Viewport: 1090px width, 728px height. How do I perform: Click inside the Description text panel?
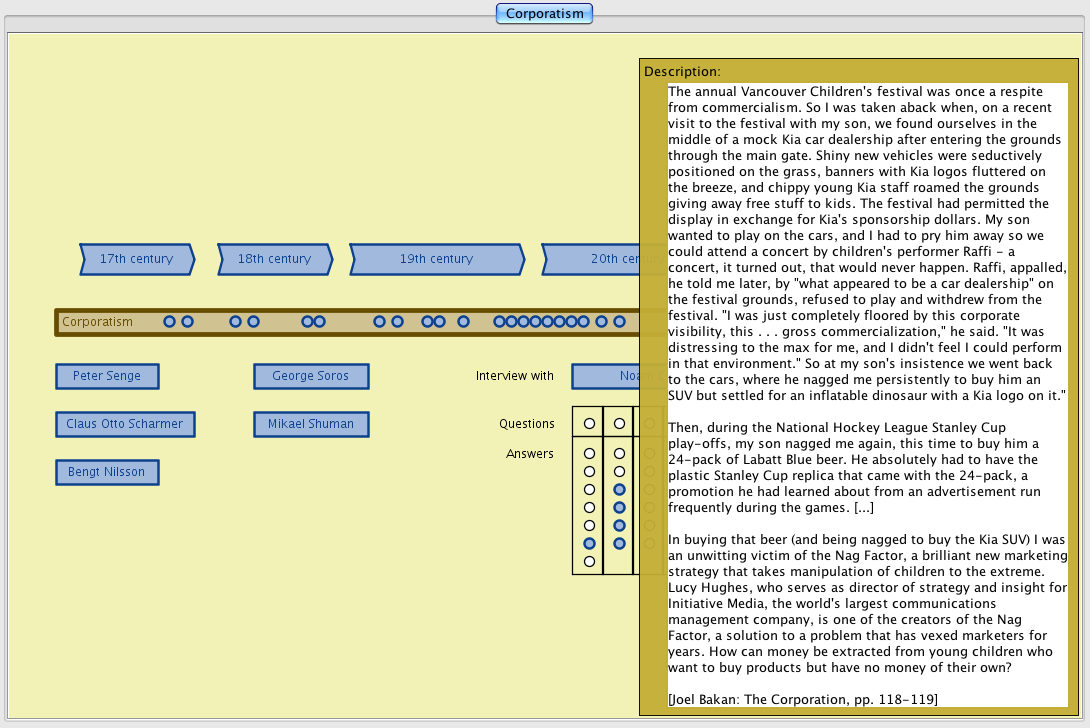click(x=866, y=390)
